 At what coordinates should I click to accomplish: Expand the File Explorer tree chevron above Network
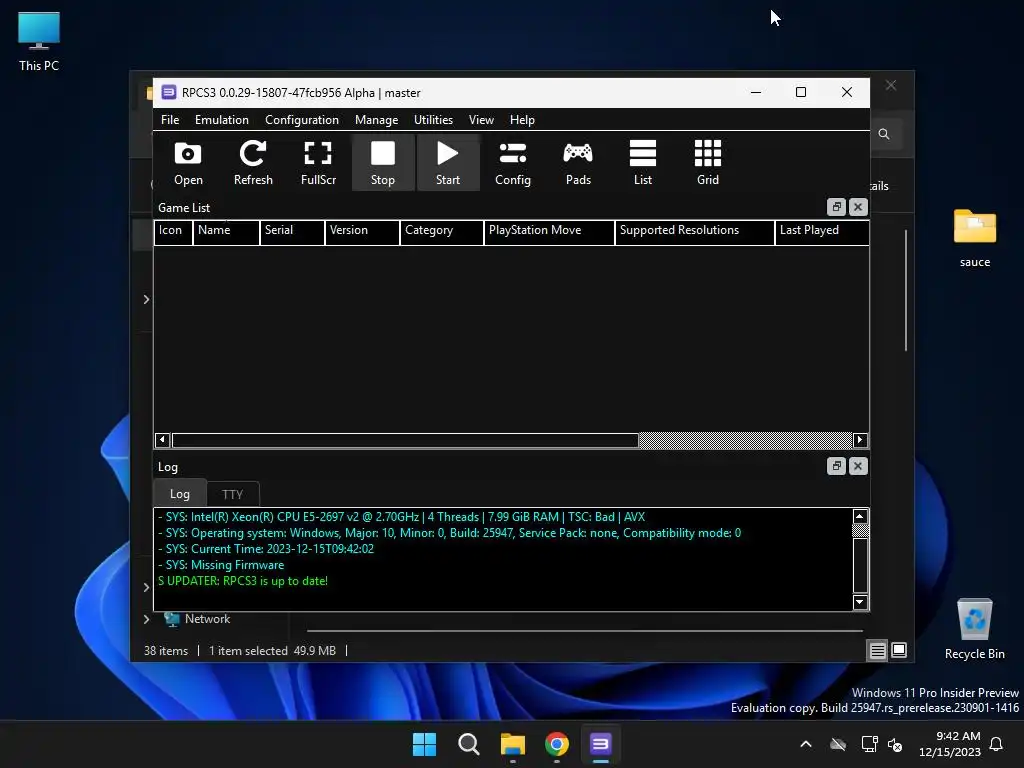tap(146, 587)
